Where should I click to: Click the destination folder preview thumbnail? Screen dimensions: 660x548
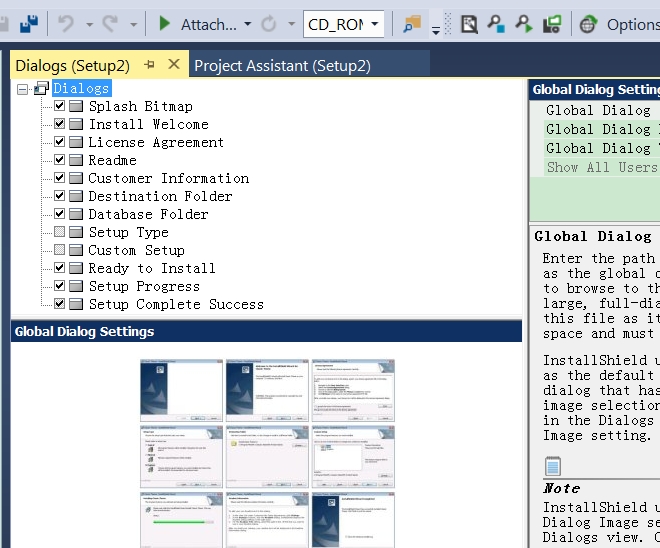[267, 457]
